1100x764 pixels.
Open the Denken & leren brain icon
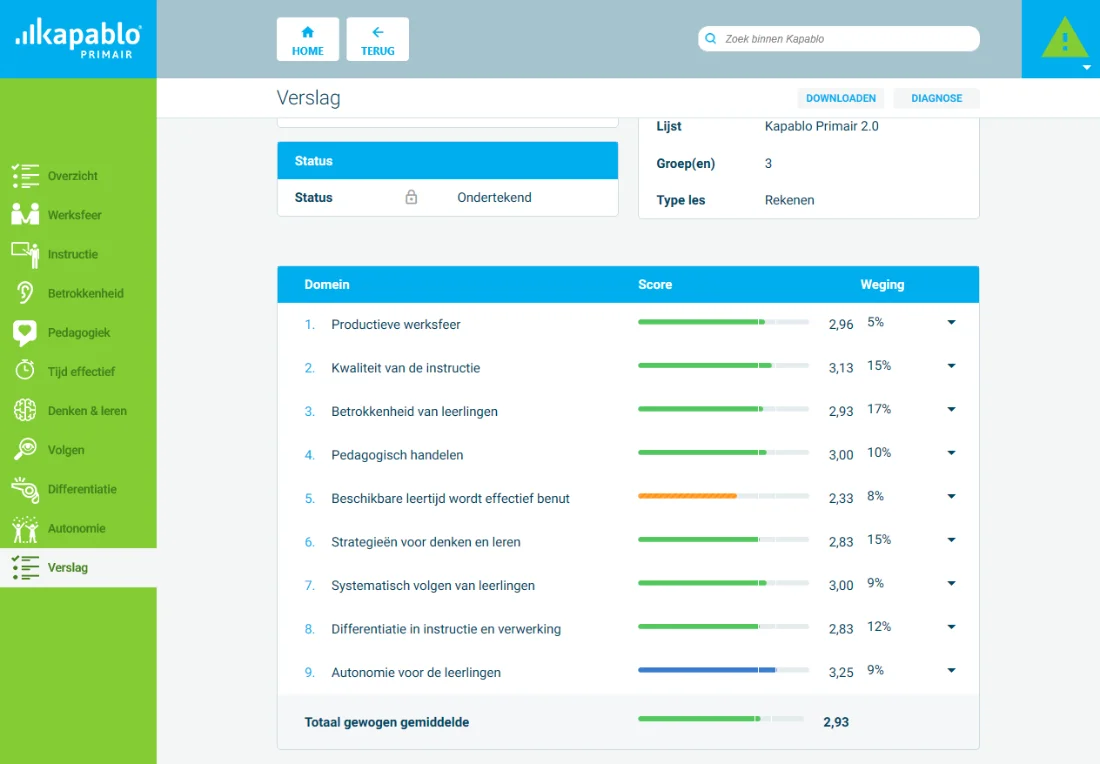click(25, 410)
